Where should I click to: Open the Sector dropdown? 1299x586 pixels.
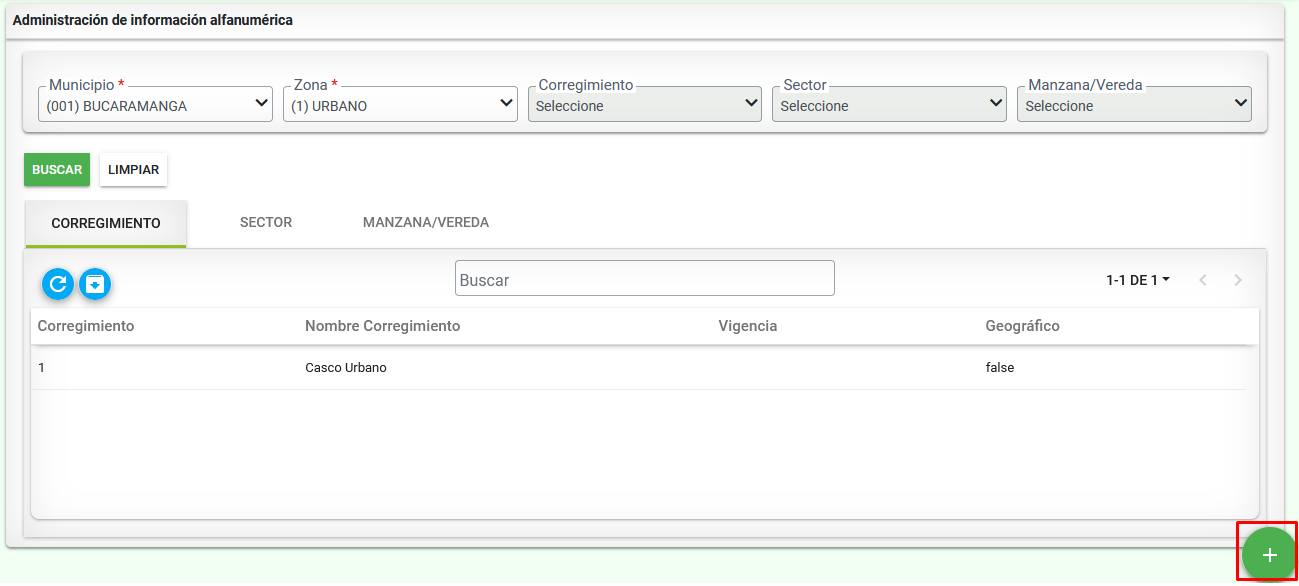coord(889,105)
